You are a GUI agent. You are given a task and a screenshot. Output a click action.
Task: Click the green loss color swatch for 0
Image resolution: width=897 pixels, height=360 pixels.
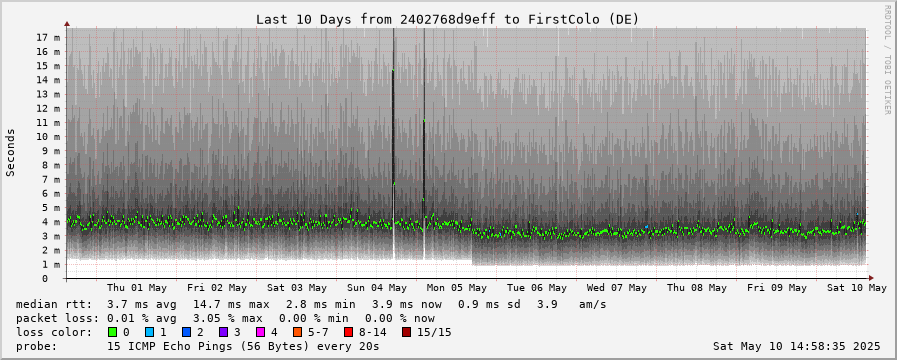pyautogui.click(x=112, y=332)
